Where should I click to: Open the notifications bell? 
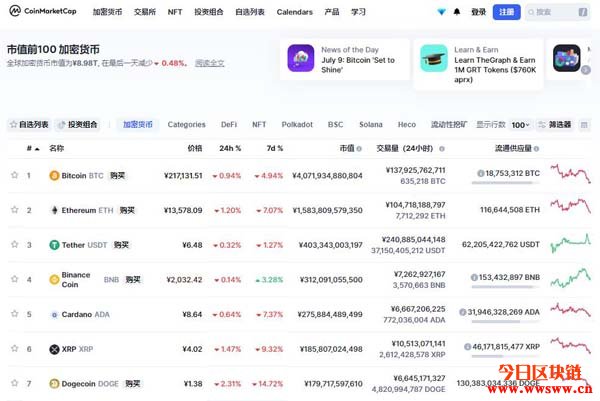pyautogui.click(x=457, y=12)
